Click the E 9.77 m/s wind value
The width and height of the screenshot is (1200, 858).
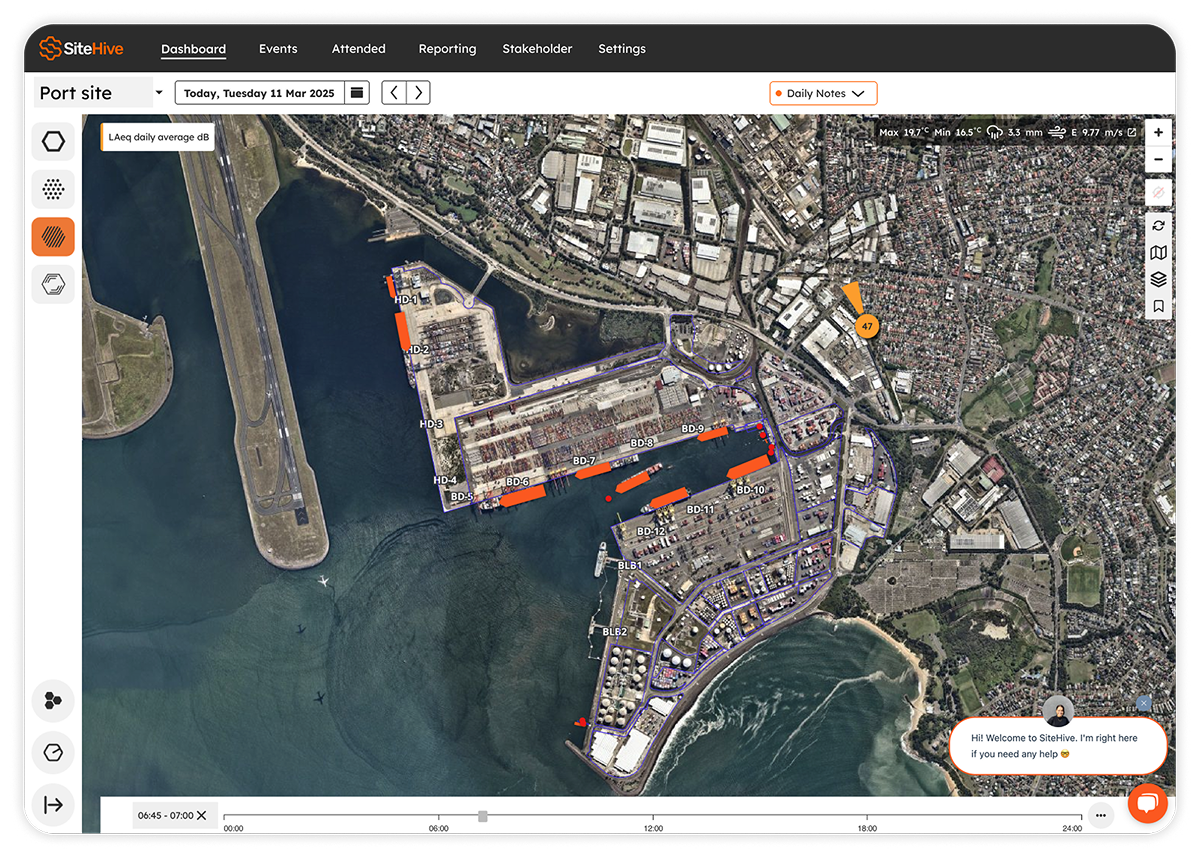coord(1096,132)
